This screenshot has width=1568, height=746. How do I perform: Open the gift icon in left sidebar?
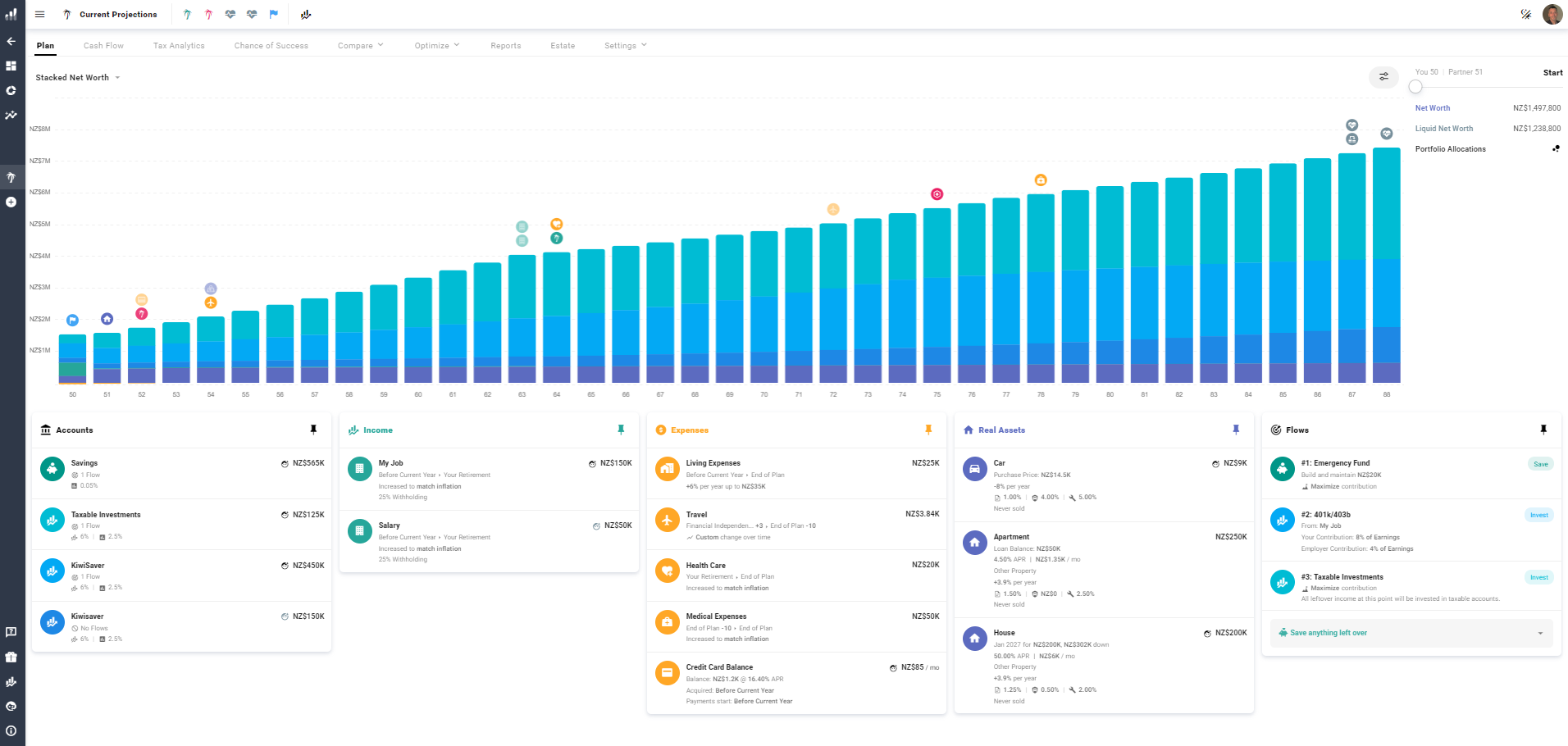click(x=11, y=657)
